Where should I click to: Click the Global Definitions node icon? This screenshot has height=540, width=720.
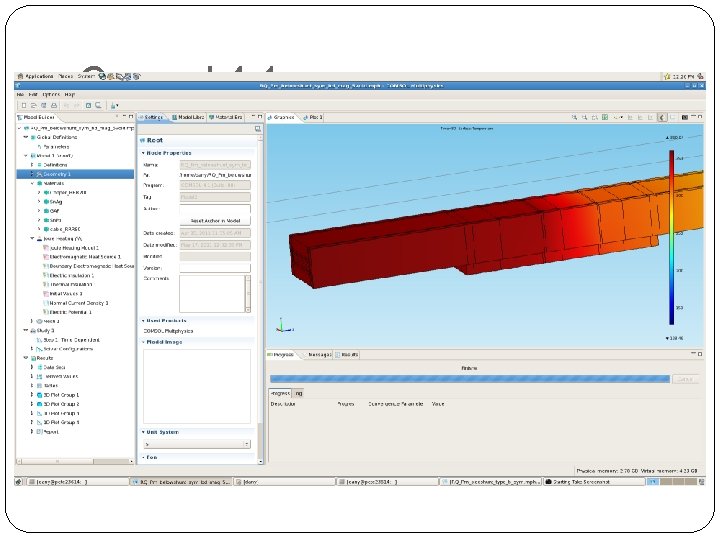[x=33, y=137]
